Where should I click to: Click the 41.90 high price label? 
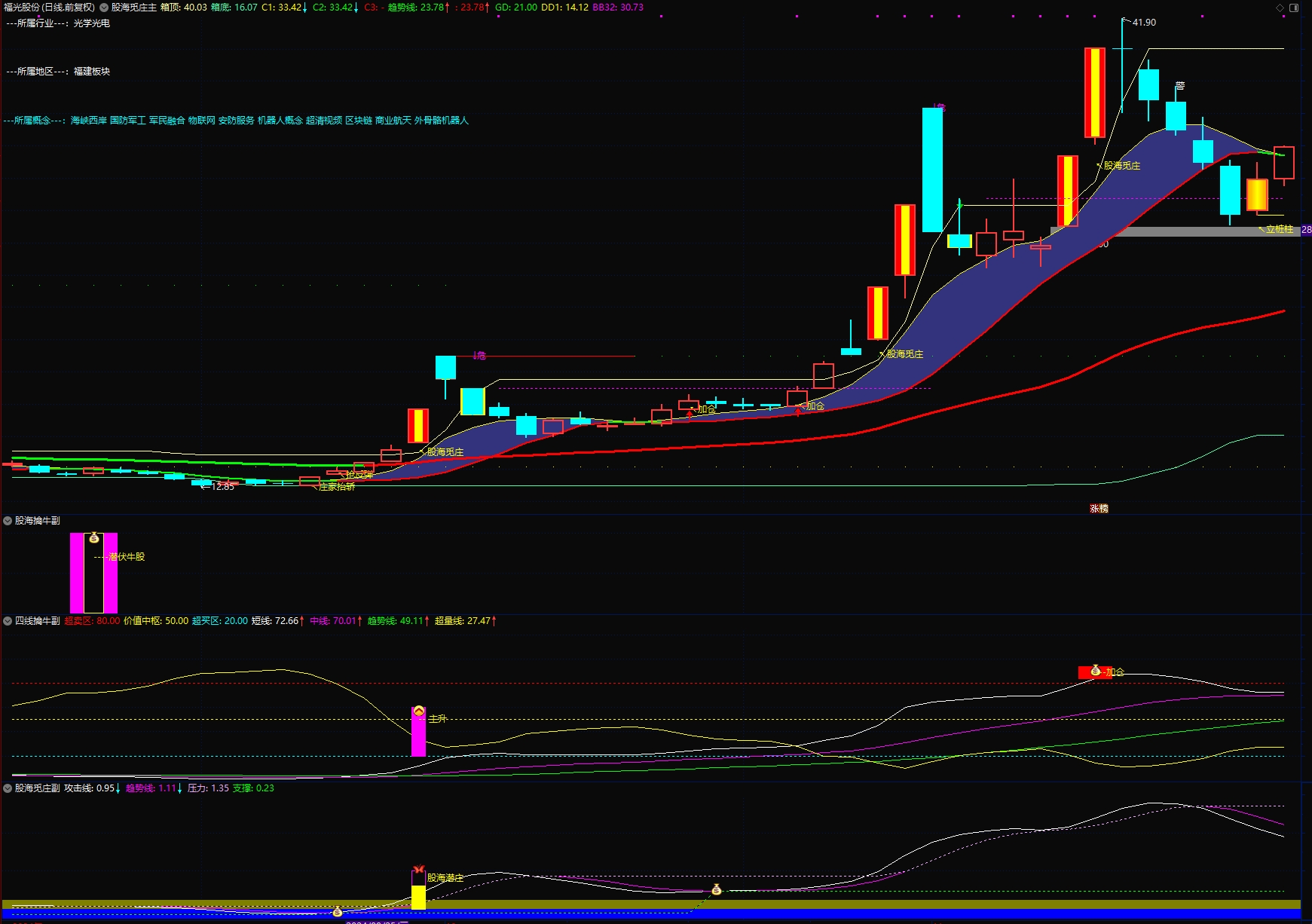click(x=1144, y=23)
